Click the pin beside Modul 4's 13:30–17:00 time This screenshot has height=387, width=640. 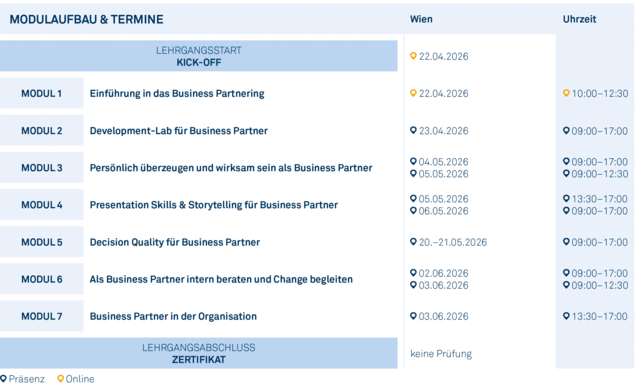click(566, 198)
